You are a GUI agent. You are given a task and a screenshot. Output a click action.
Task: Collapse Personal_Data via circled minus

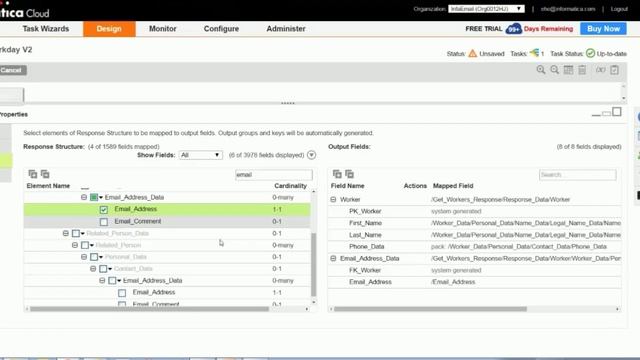coord(84,257)
